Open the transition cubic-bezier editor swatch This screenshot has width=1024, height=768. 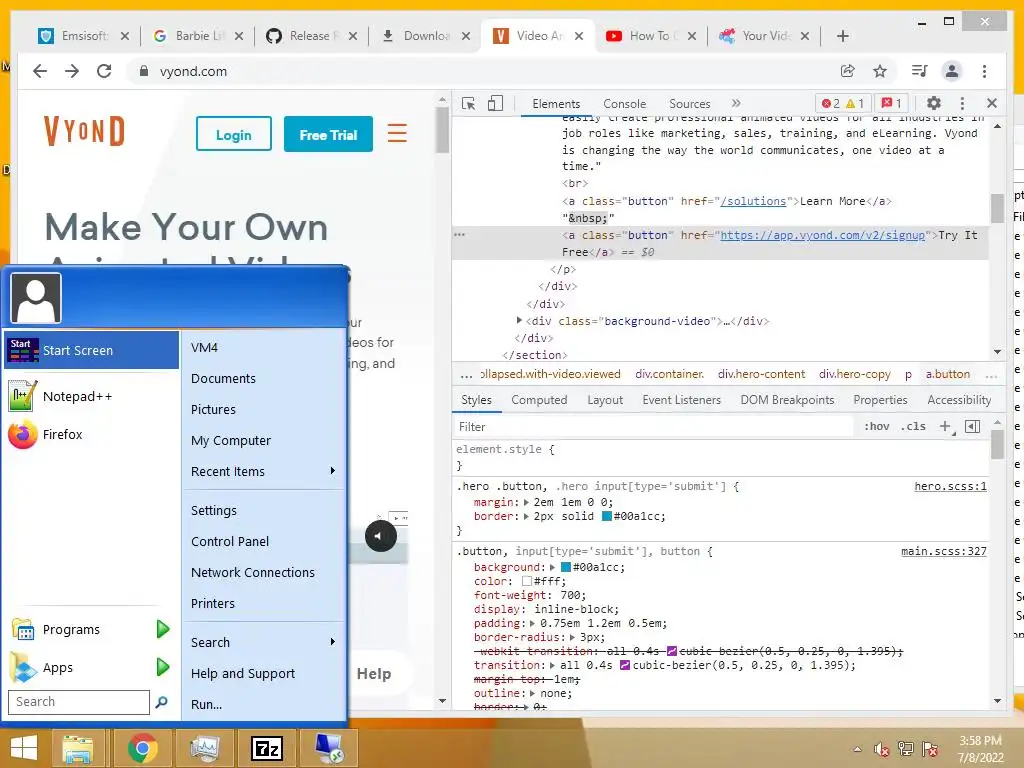pos(624,665)
